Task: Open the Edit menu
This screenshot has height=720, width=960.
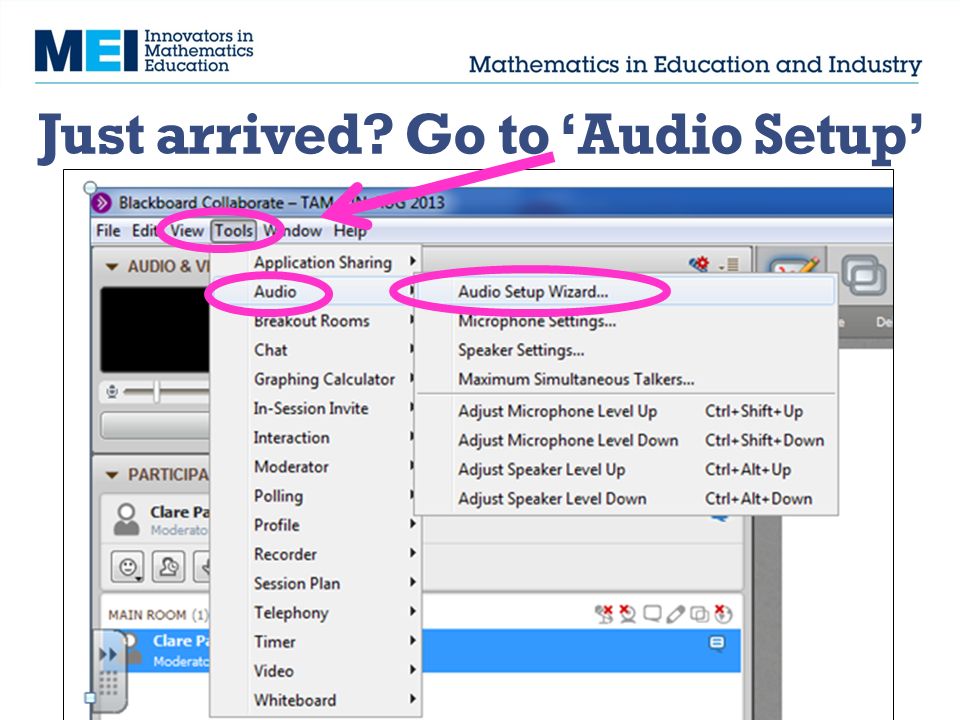Action: [x=145, y=231]
